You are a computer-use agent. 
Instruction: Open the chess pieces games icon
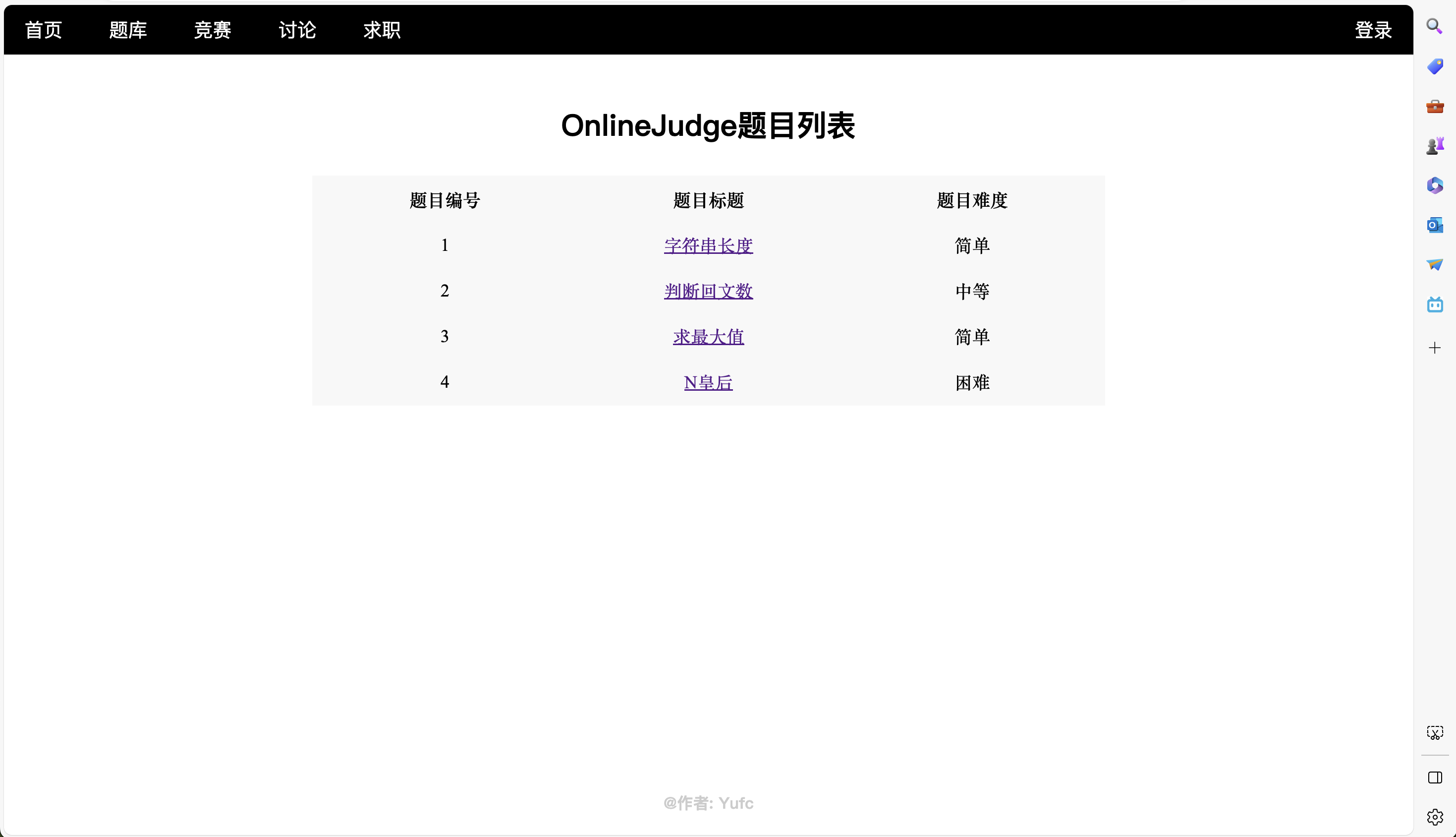coord(1434,146)
